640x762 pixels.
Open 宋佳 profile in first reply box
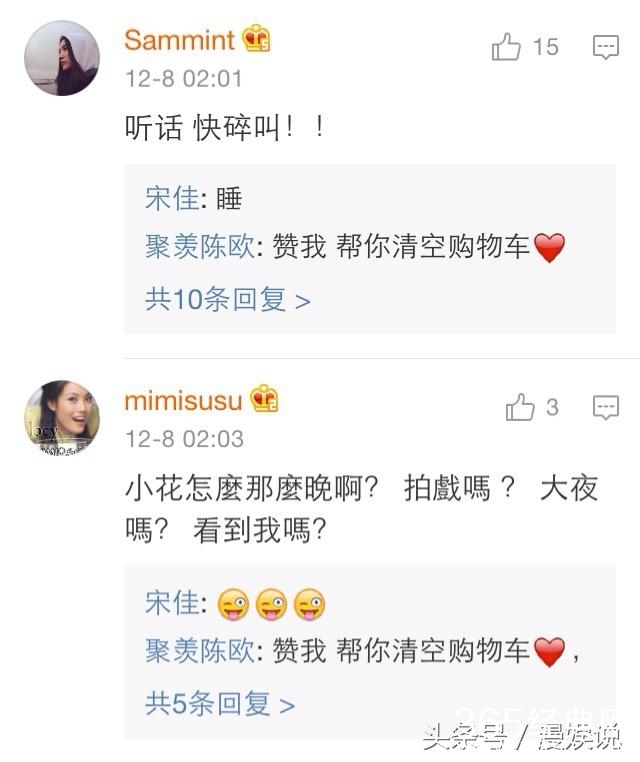click(172, 198)
